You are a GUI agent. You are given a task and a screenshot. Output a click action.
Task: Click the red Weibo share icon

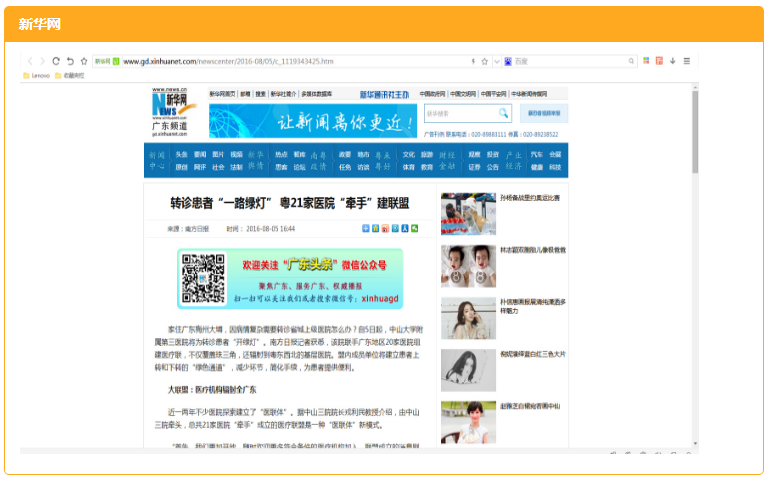(x=385, y=228)
